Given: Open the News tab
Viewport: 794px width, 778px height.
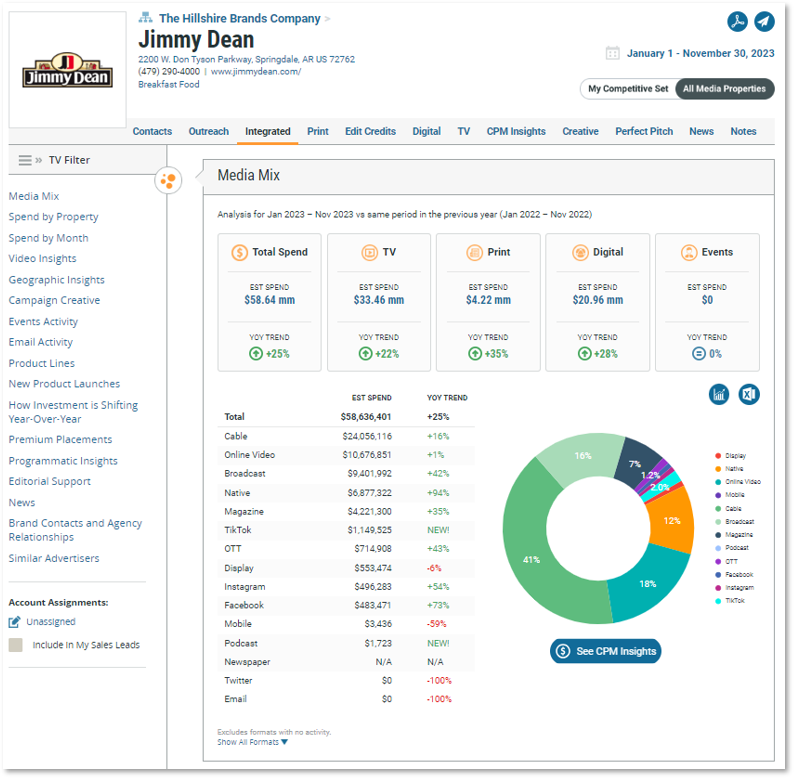Looking at the screenshot, I should [701, 131].
